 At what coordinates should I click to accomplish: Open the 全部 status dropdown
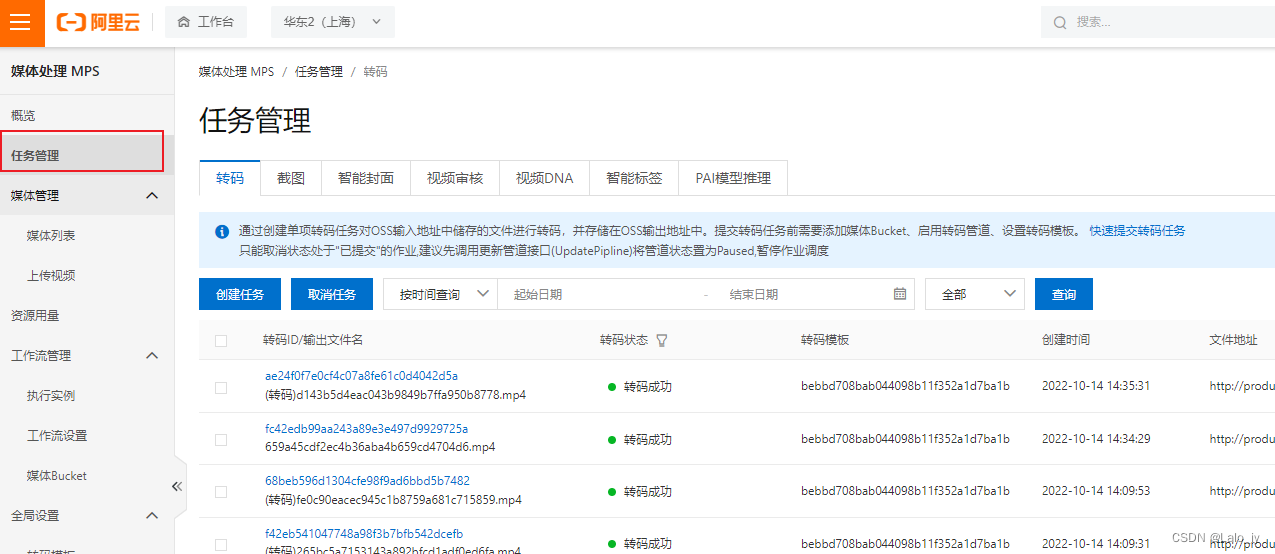(975, 294)
